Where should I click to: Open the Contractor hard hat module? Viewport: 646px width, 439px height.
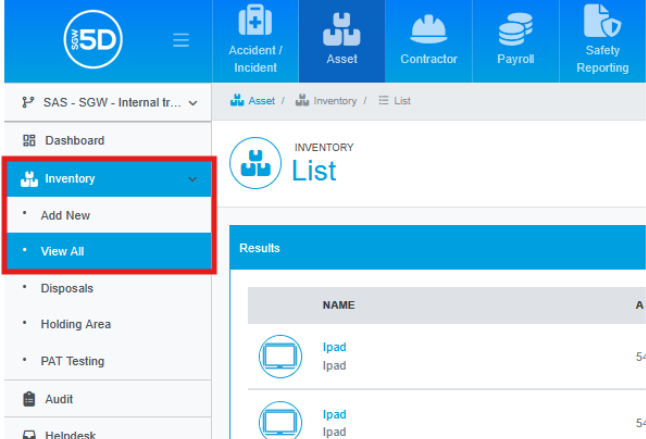tap(428, 40)
